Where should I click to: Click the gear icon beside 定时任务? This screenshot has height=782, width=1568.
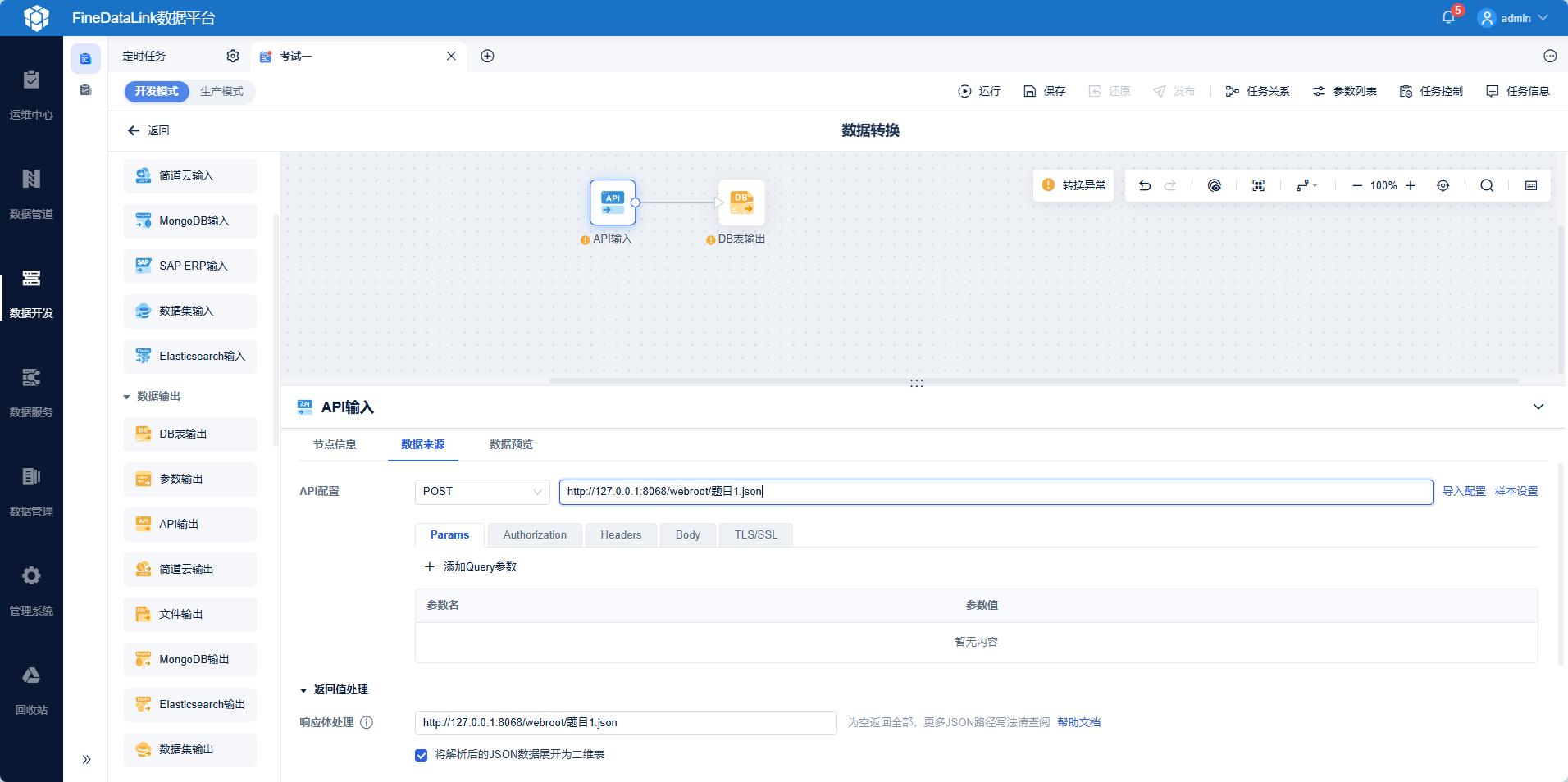[233, 56]
